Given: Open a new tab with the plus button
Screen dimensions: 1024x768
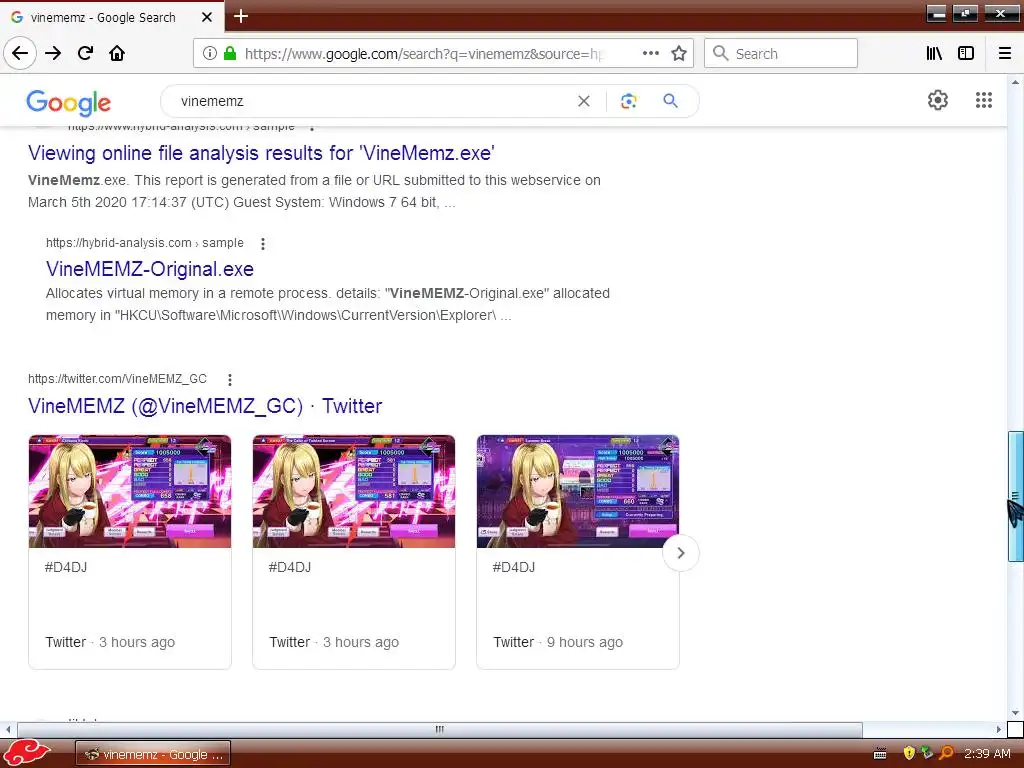Looking at the screenshot, I should click(241, 16).
